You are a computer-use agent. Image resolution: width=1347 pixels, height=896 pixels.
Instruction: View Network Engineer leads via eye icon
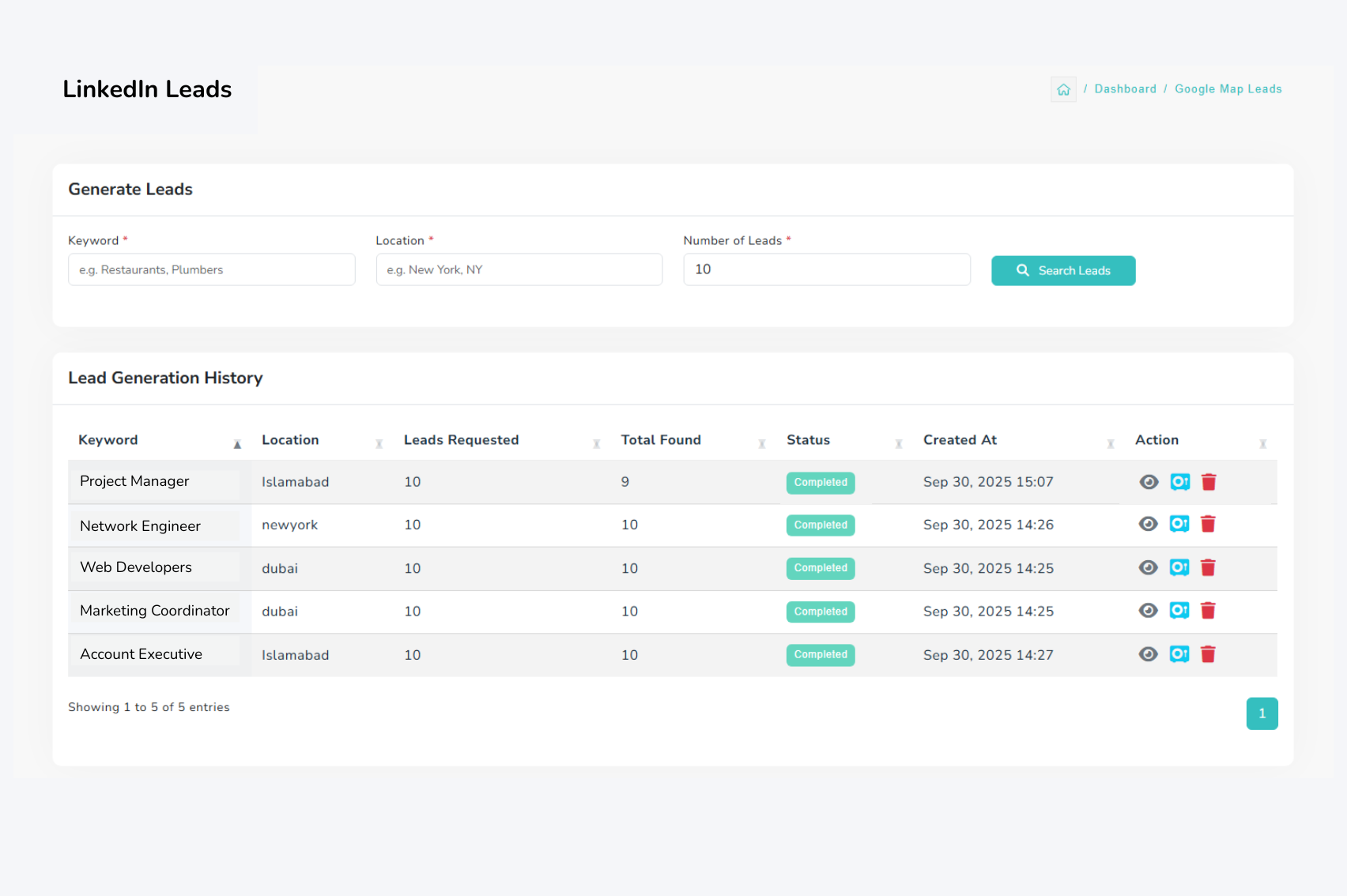coord(1148,524)
